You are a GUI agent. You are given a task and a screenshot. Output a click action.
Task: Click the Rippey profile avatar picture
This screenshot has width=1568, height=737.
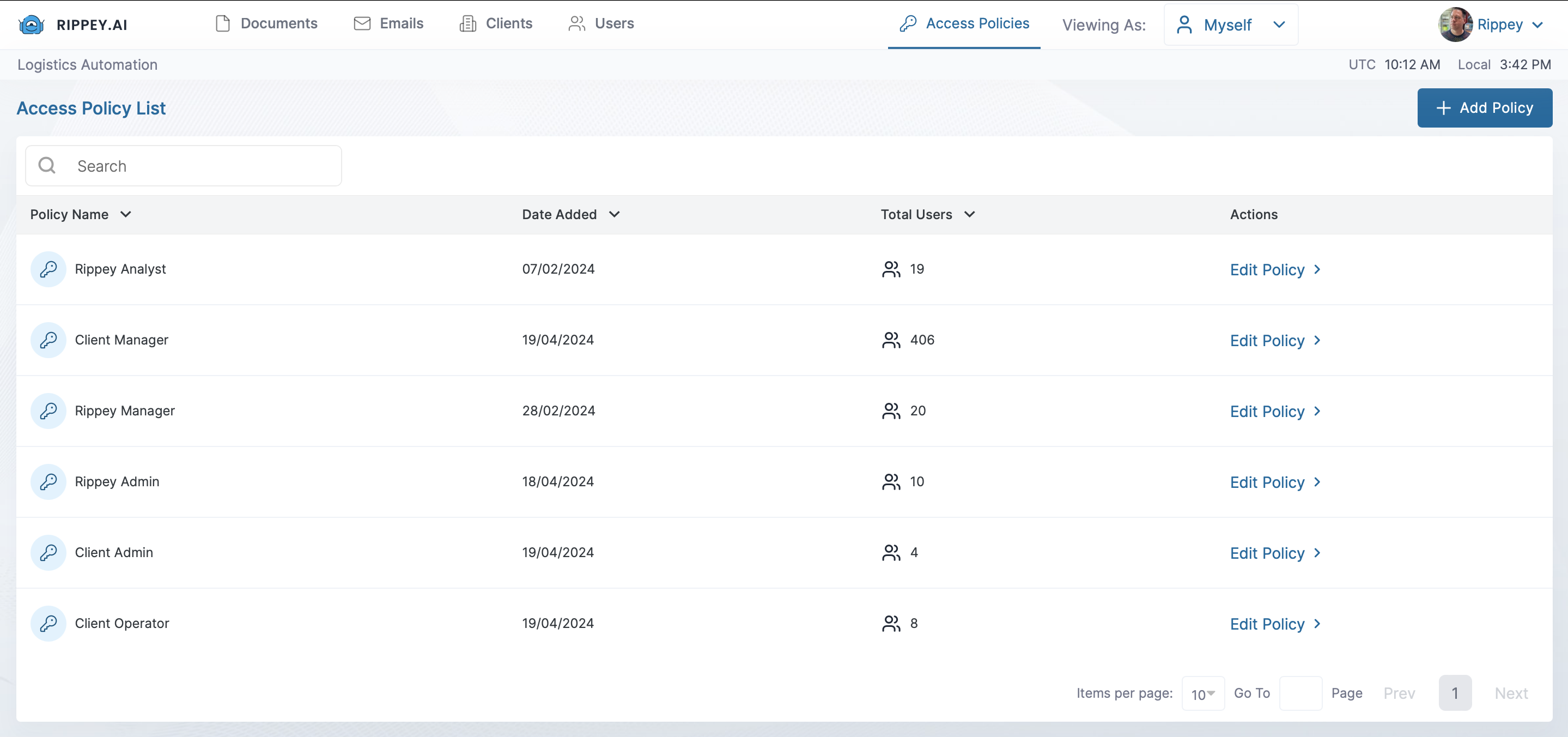(x=1455, y=25)
